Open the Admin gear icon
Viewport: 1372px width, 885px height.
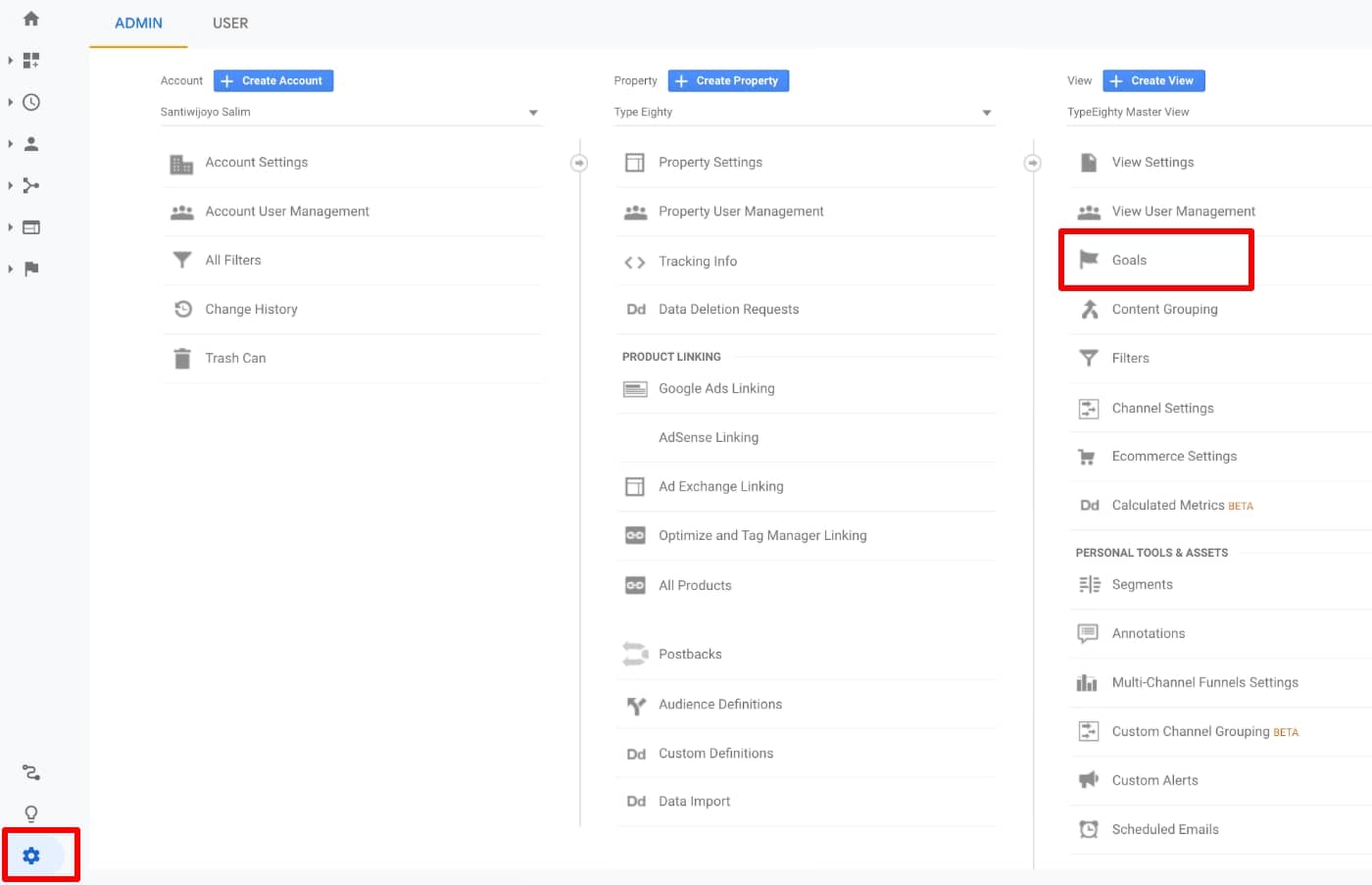pyautogui.click(x=31, y=856)
